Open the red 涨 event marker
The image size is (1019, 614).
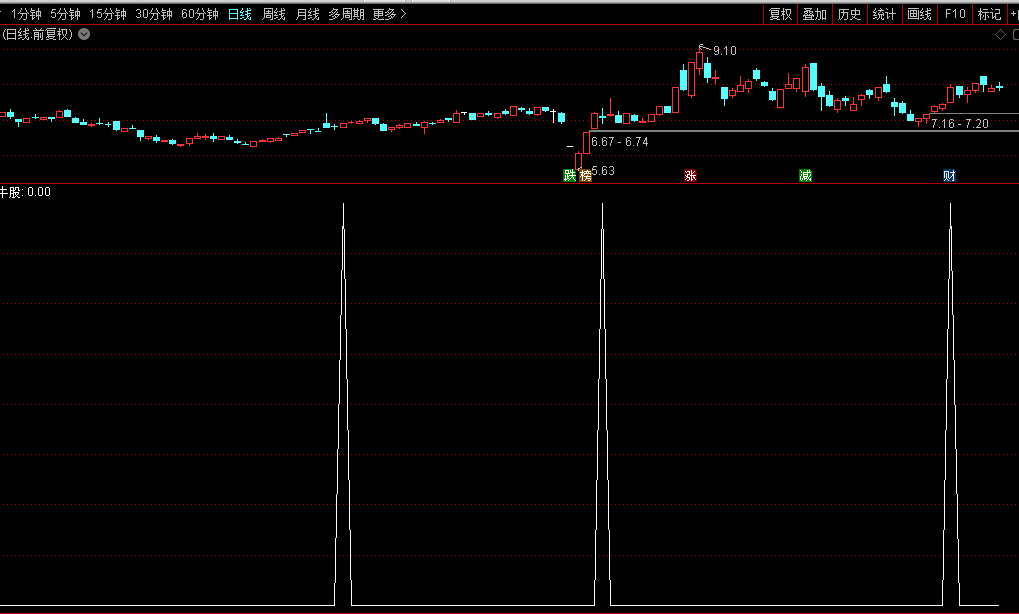click(x=690, y=176)
